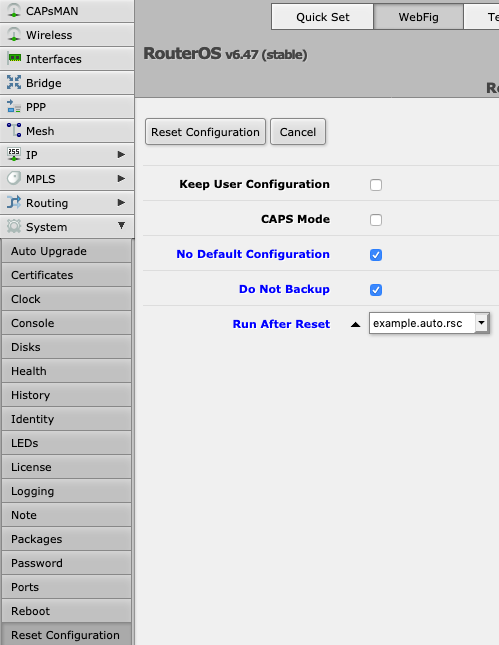Image resolution: width=499 pixels, height=645 pixels.
Task: Expand the MPLS submenu arrow
Action: (x=121, y=179)
